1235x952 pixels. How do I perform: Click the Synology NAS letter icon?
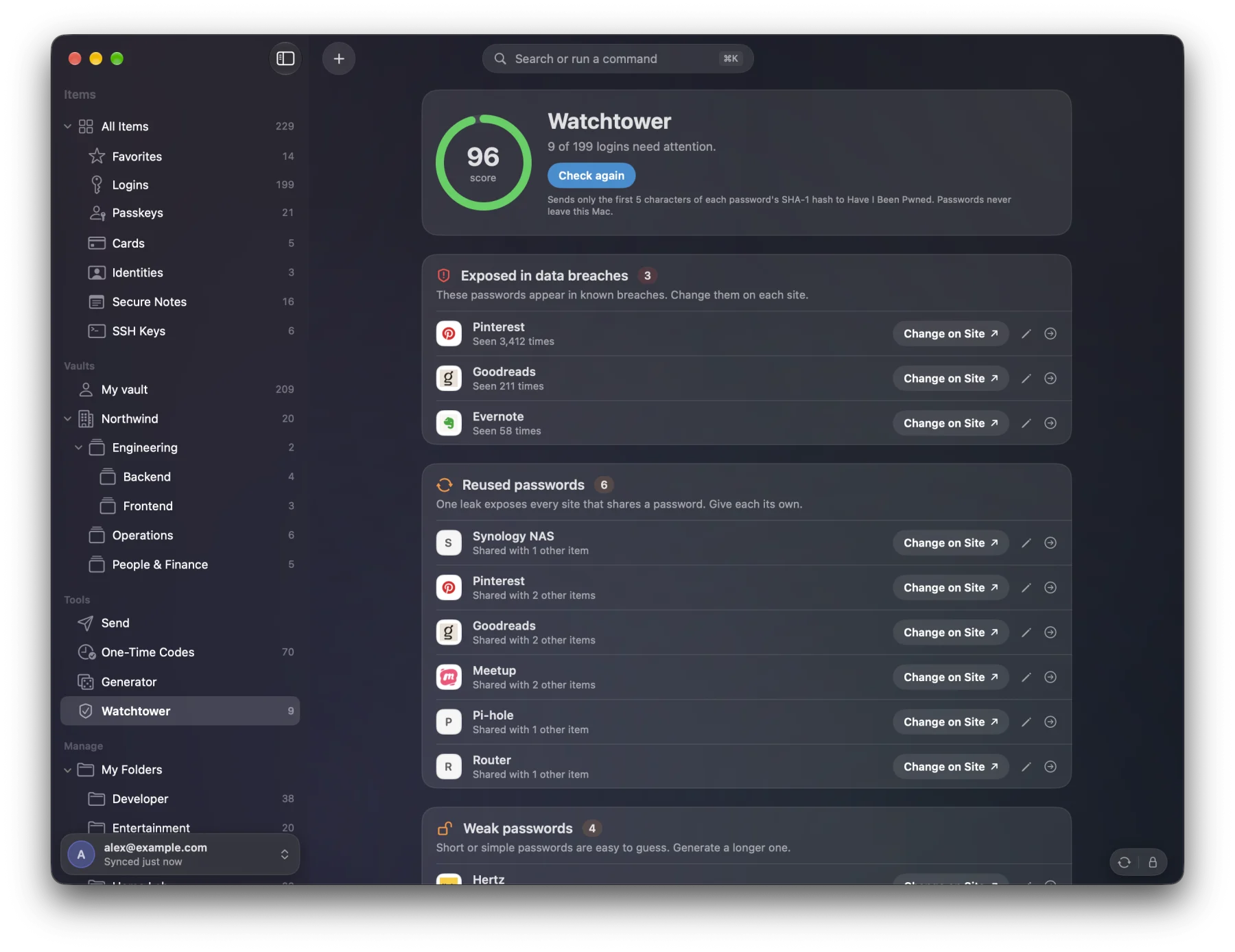coord(449,543)
